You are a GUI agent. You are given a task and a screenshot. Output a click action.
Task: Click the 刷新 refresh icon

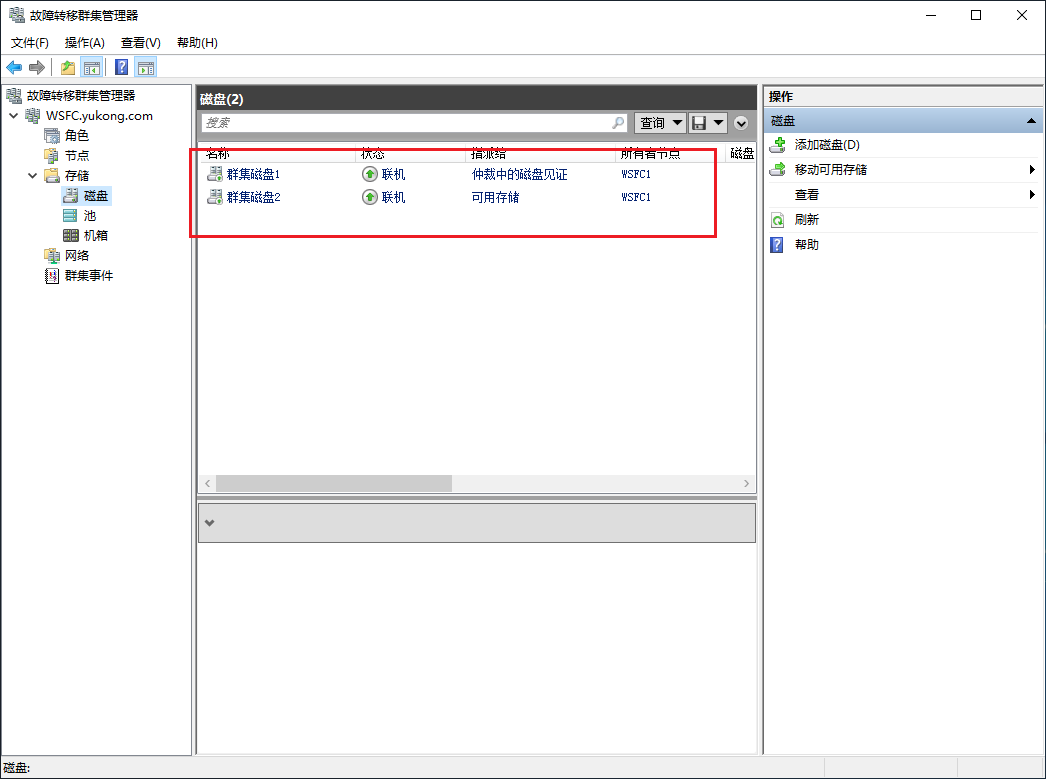tap(777, 220)
